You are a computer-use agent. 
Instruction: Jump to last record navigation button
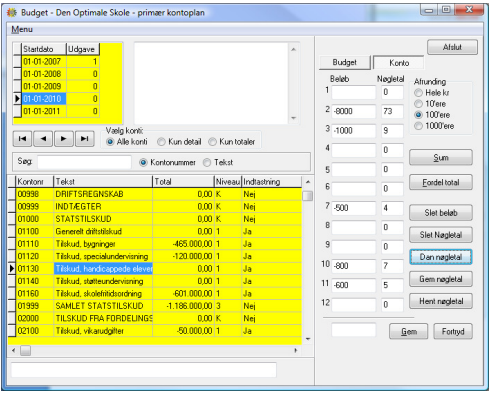85,139
